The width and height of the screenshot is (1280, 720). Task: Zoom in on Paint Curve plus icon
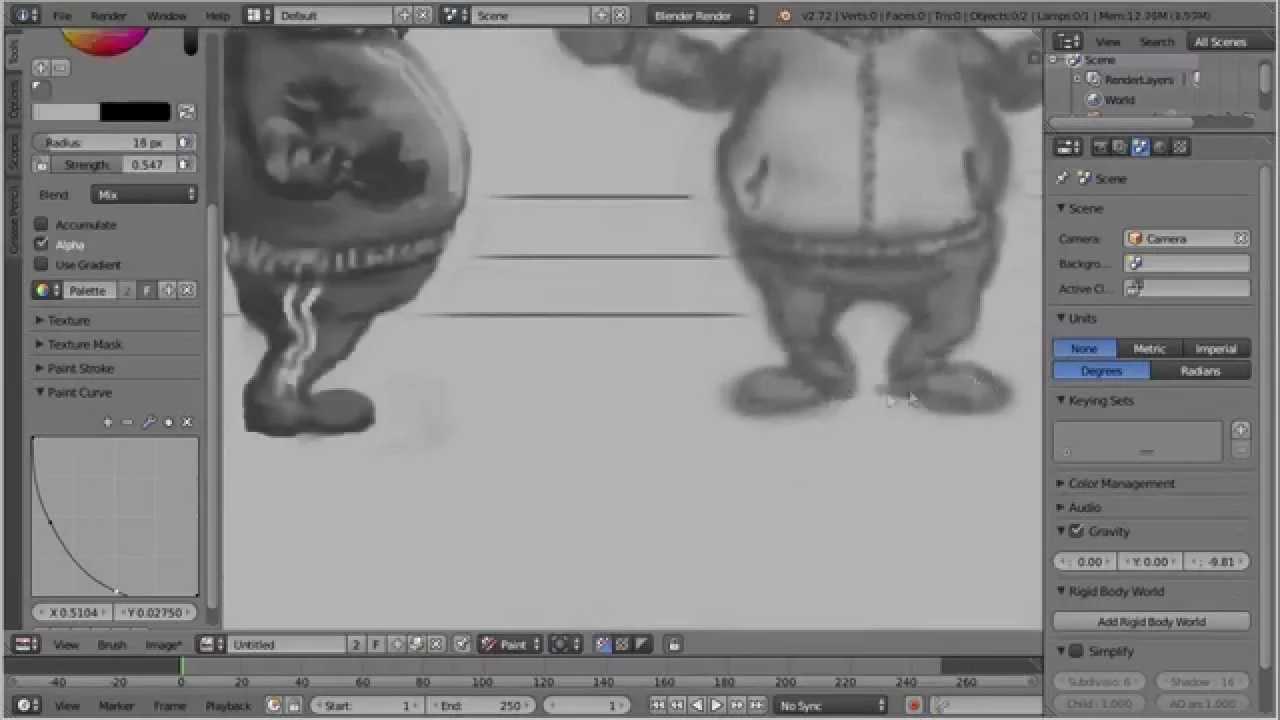(108, 422)
